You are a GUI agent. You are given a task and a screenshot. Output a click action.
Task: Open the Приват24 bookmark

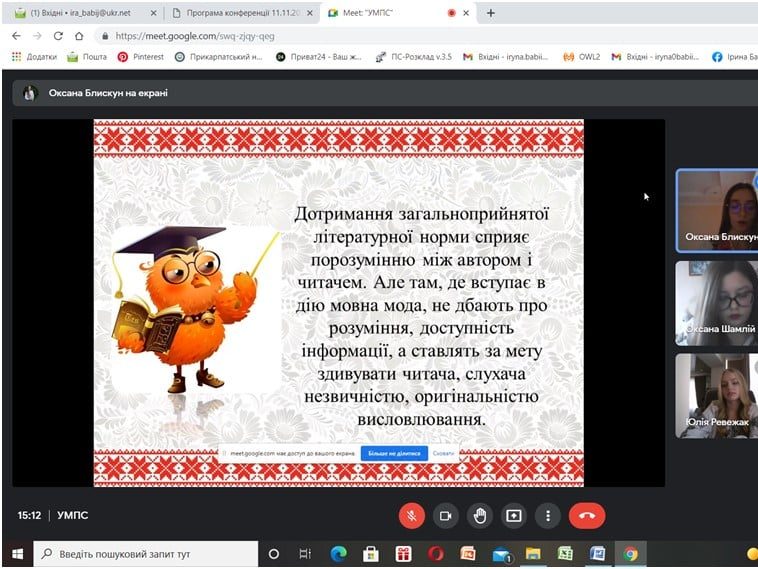(319, 57)
